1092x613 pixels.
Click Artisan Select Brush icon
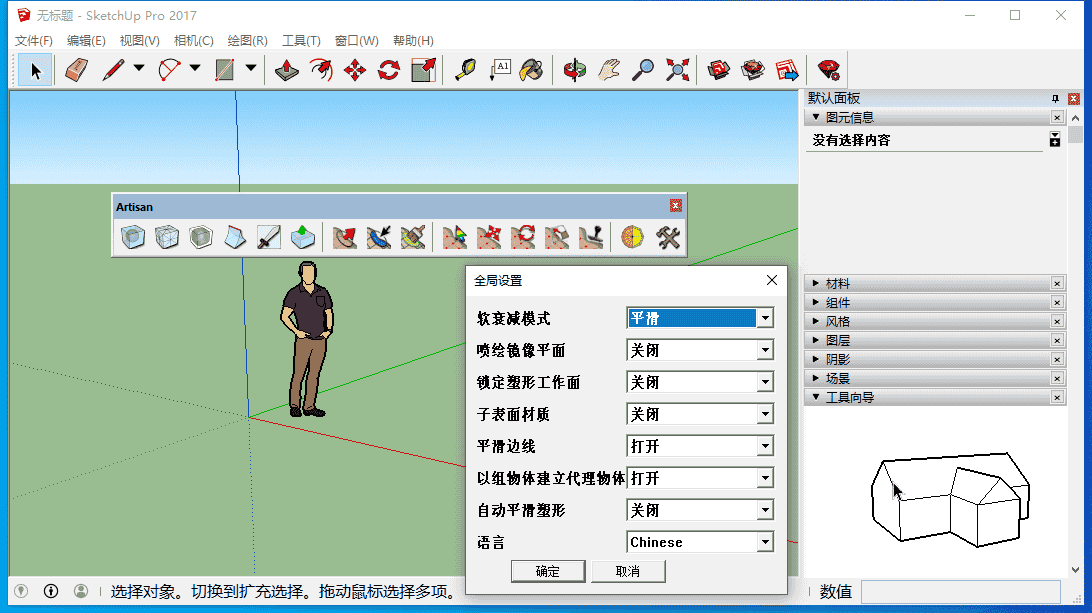pyautogui.click(x=379, y=237)
